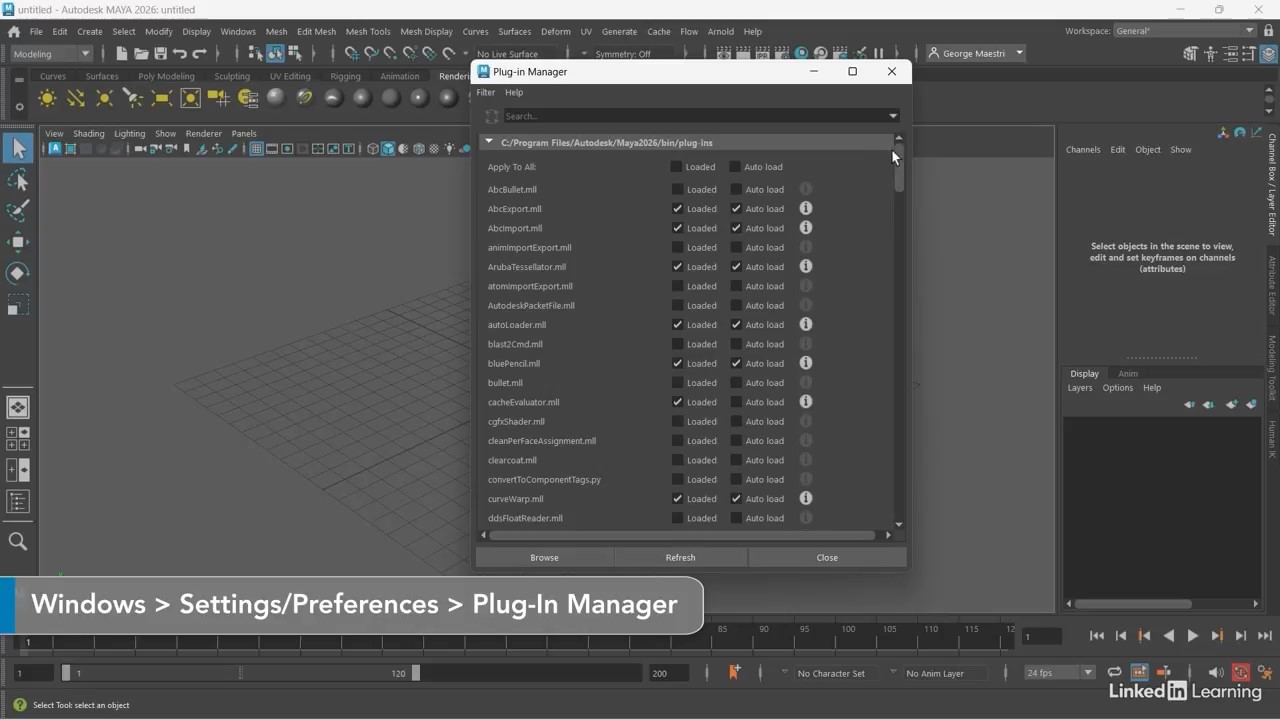
Task: Unload the autoLoader.mll plug-in
Action: point(677,324)
